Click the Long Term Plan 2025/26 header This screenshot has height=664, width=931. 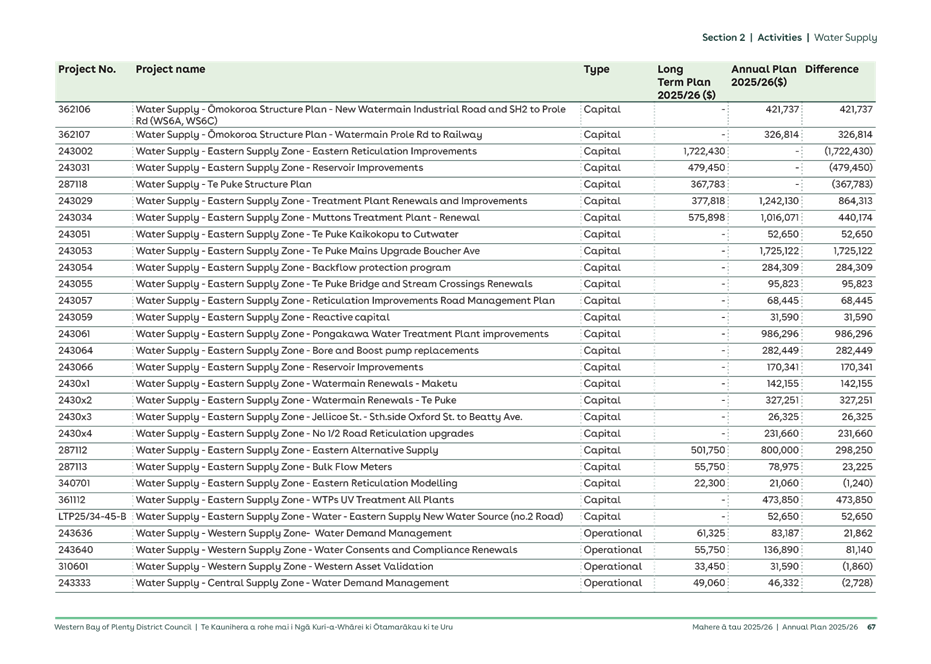686,82
